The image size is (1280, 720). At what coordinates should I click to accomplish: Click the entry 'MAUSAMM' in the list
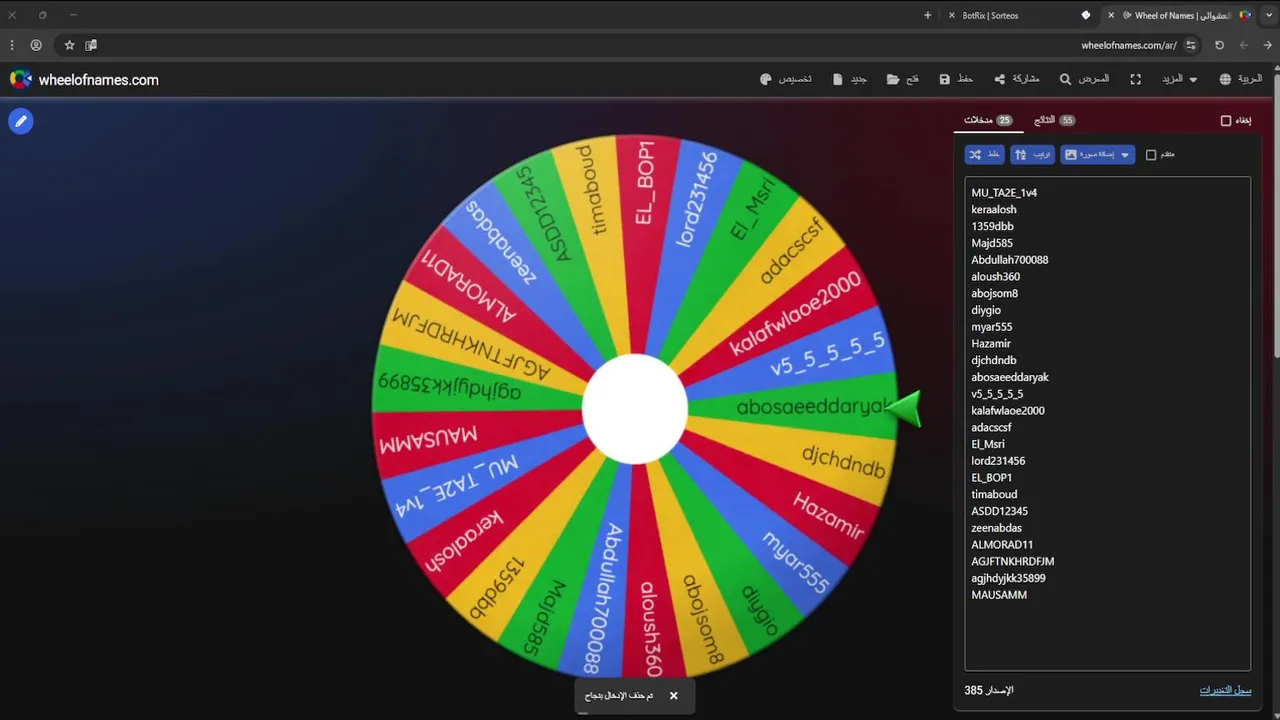pos(999,595)
